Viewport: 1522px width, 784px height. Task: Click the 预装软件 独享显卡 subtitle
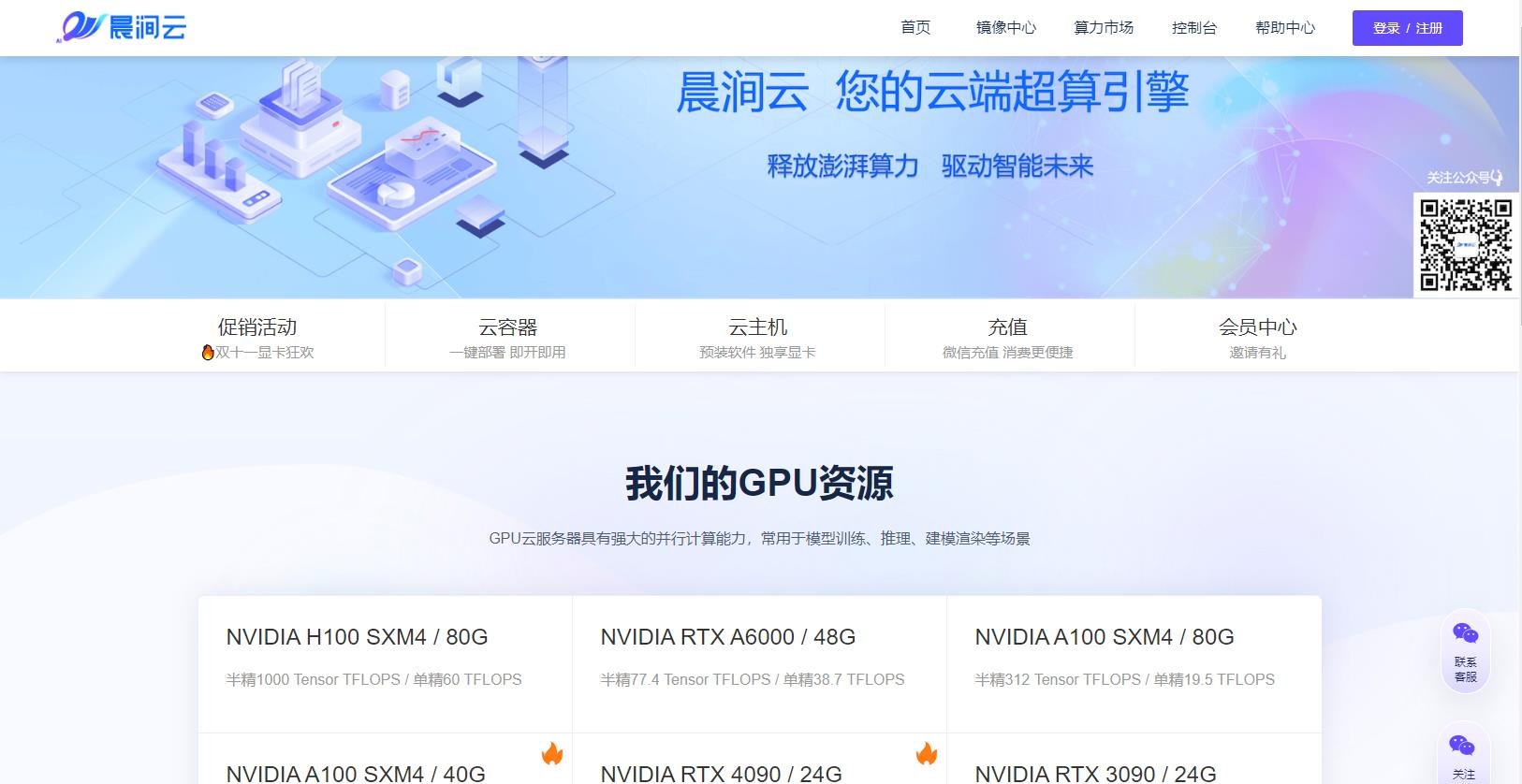point(757,353)
